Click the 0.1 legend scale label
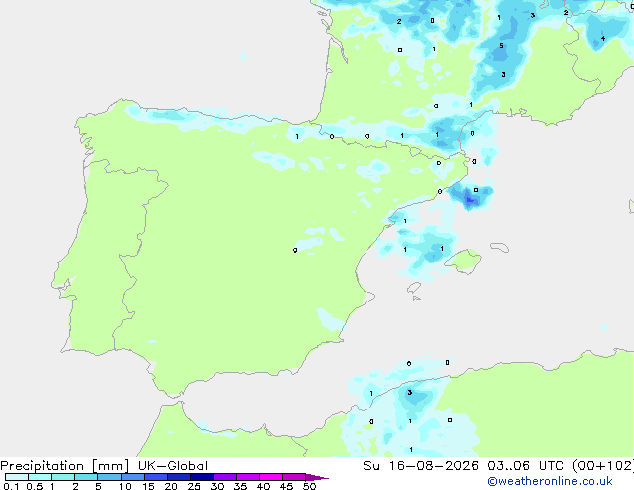 [x=11, y=486]
